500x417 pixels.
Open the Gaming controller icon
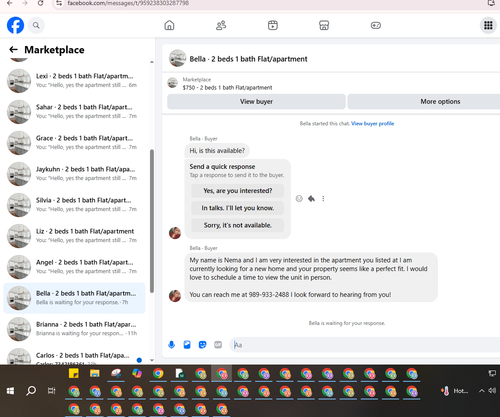[x=376, y=25]
